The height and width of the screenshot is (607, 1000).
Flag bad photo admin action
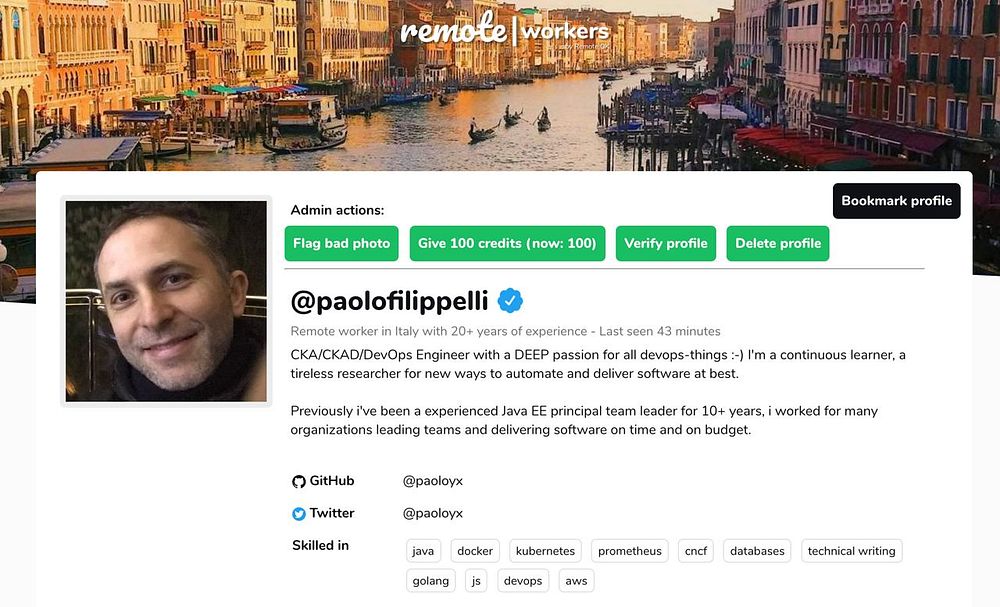click(341, 244)
